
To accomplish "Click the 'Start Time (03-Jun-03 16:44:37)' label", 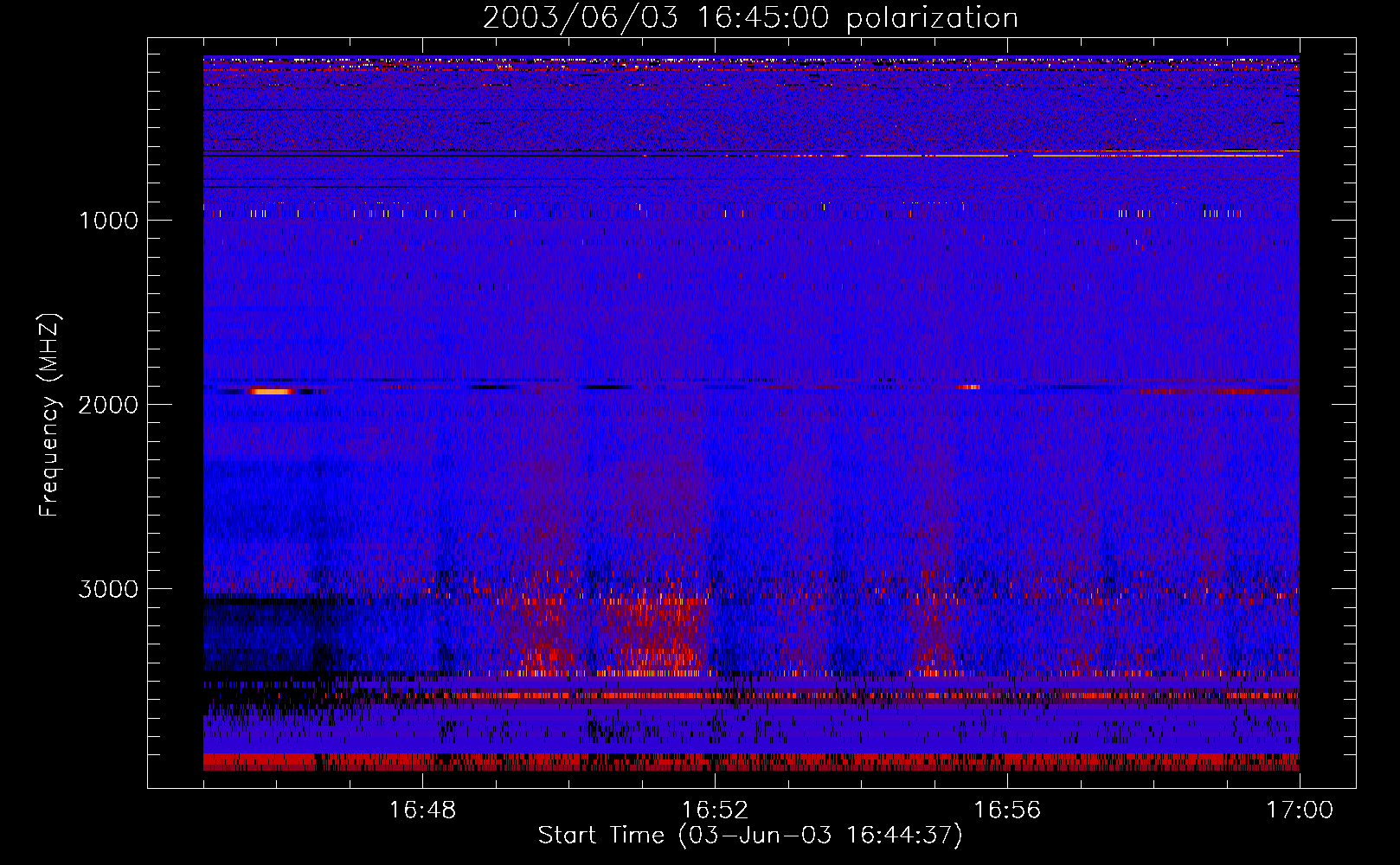I will coord(750,836).
